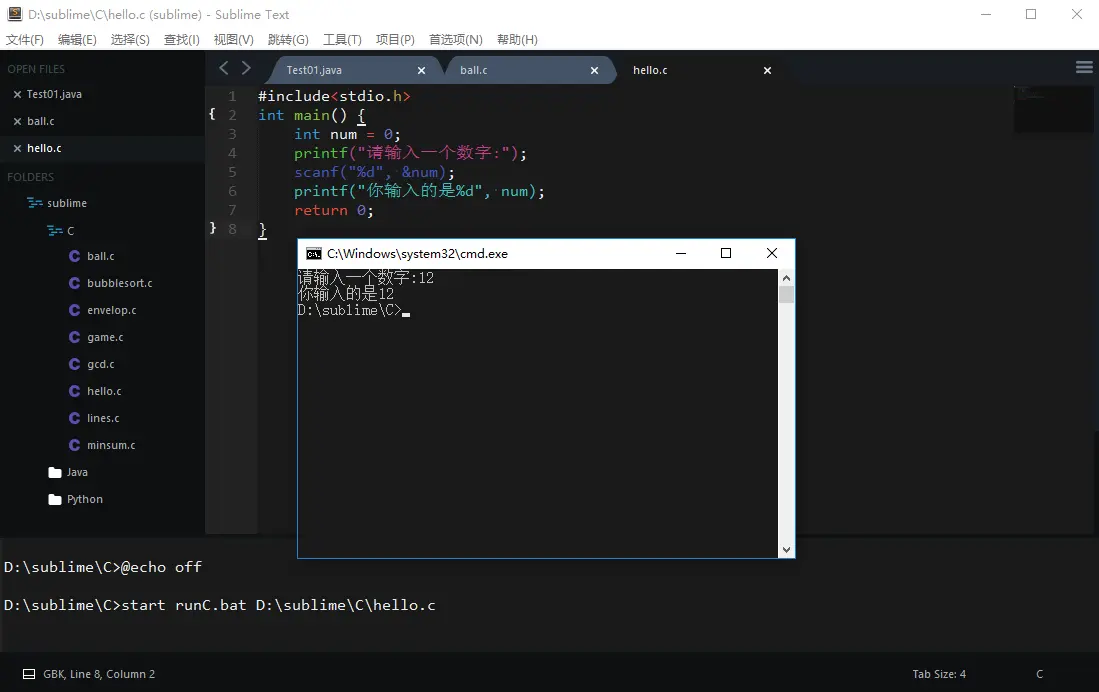The width and height of the screenshot is (1099, 692).
Task: Expand the Python folder
Action: click(55, 499)
